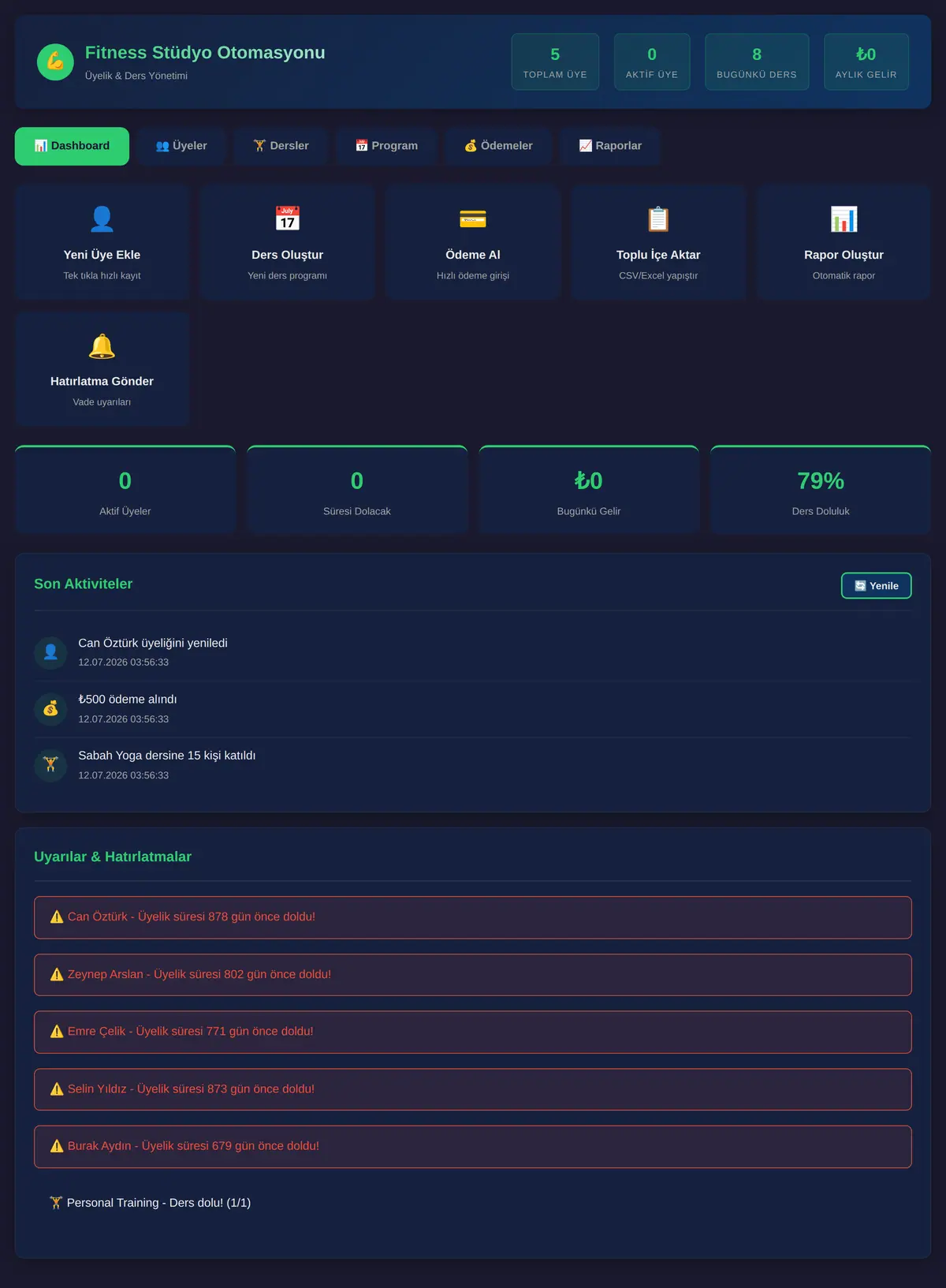Click the person icon on Yeni Üye Ekle
The image size is (946, 1288).
click(x=102, y=218)
